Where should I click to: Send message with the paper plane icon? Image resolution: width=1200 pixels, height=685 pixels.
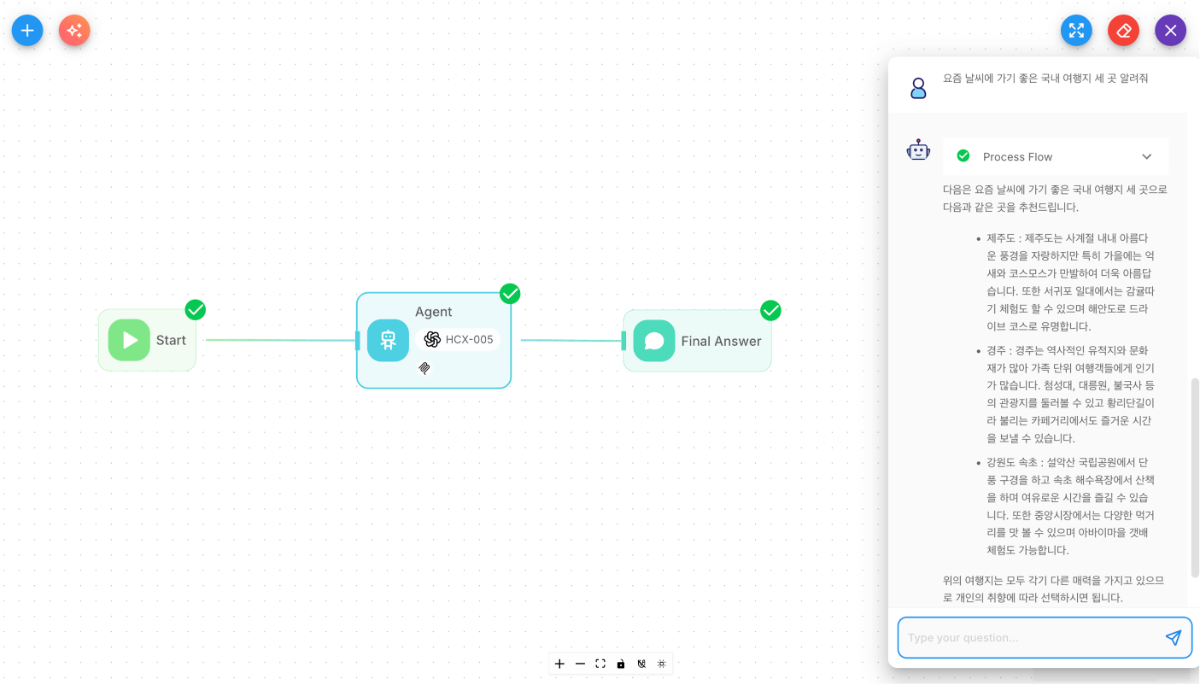(1173, 638)
